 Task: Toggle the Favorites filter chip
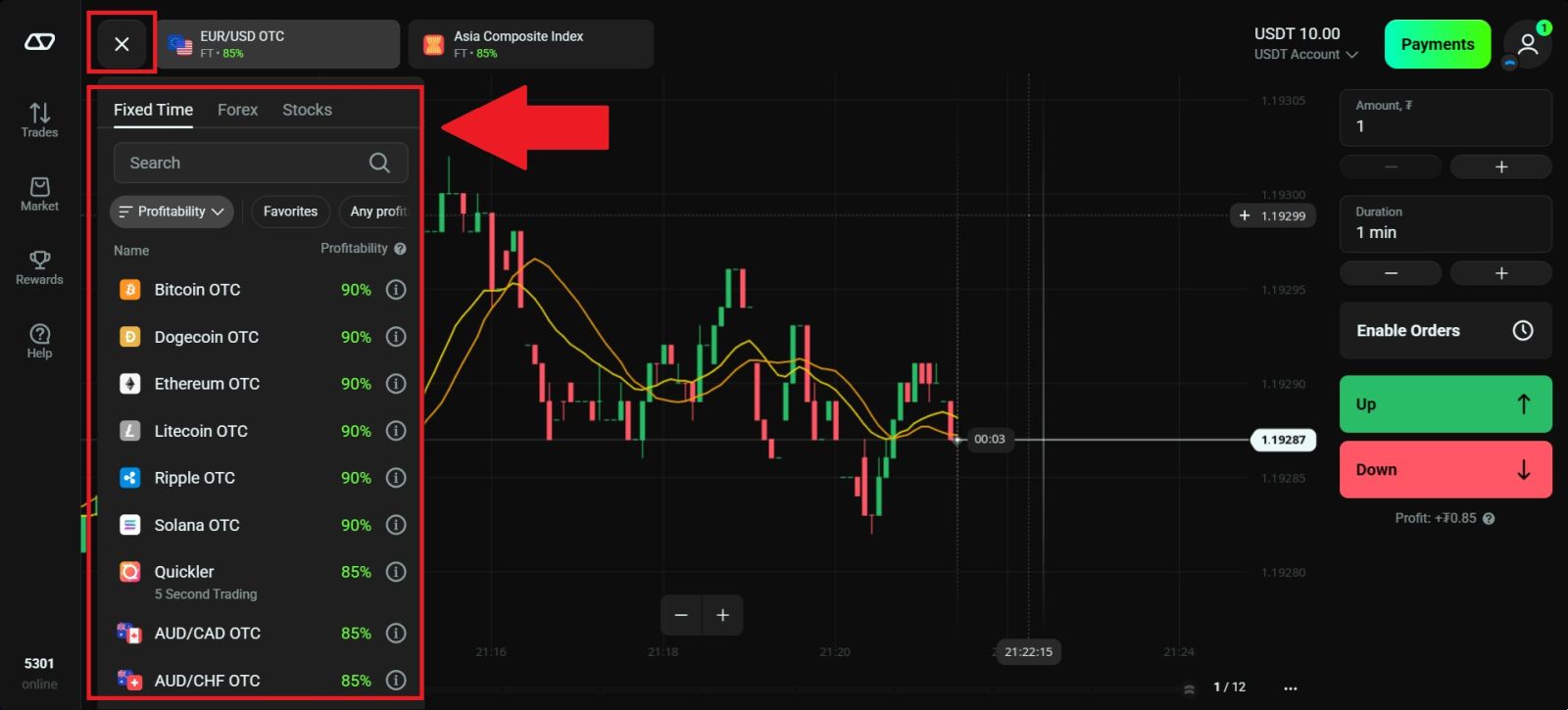click(290, 212)
